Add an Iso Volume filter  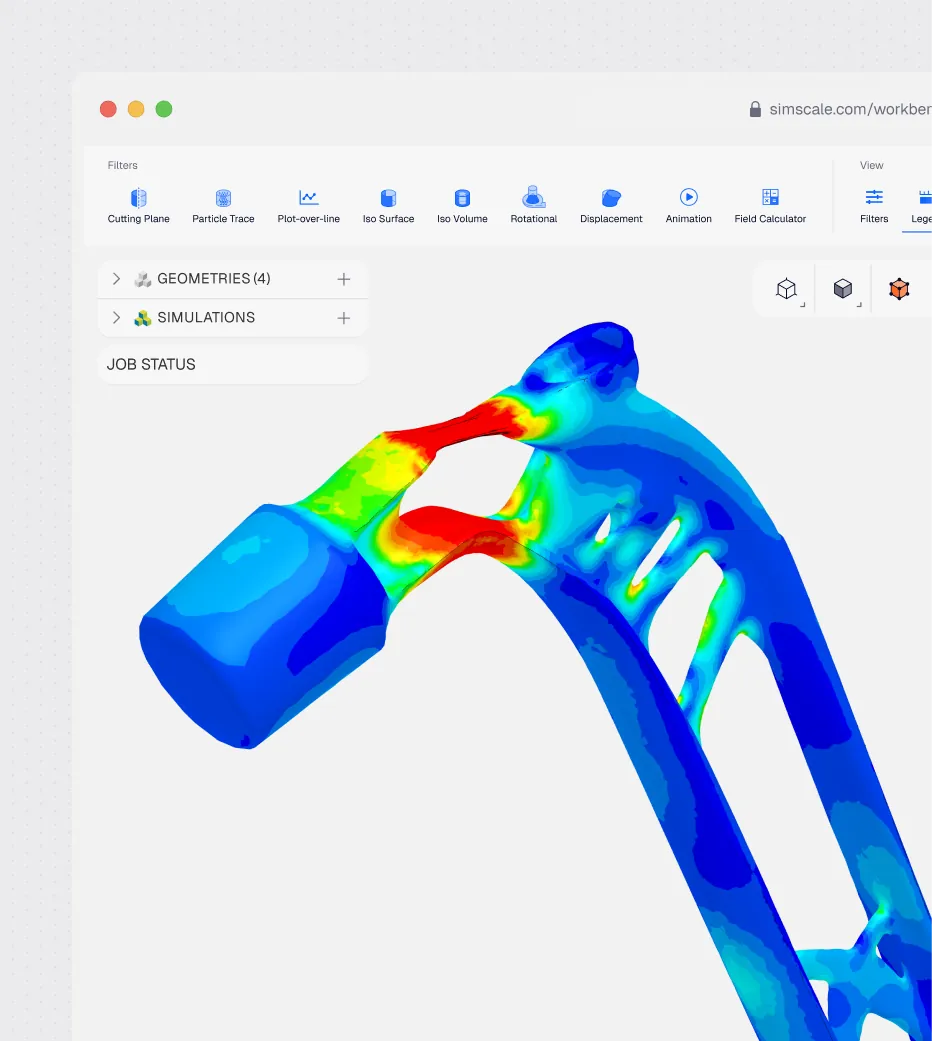[462, 206]
